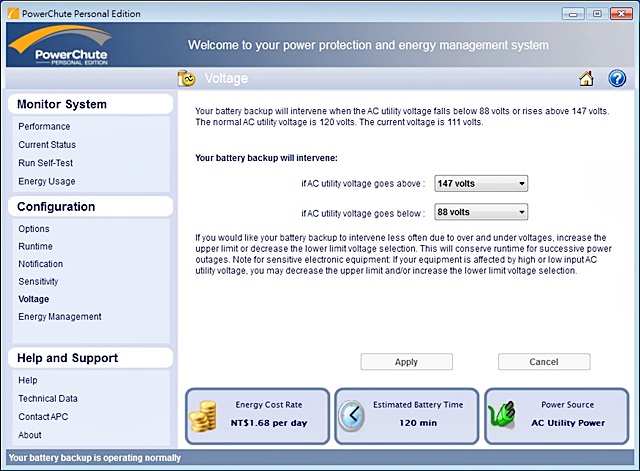
Task: Click the "AC Utility Power" value
Action: [568, 423]
